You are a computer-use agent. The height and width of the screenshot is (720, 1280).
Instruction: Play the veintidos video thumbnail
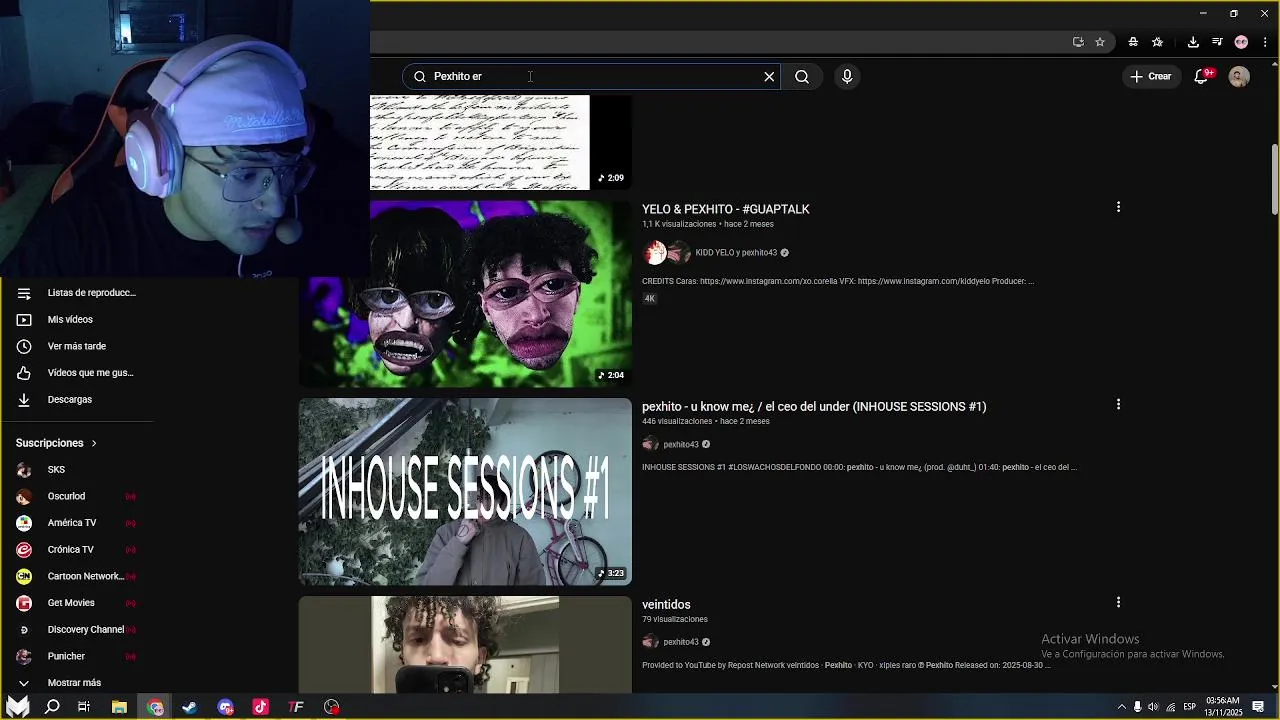[465, 645]
